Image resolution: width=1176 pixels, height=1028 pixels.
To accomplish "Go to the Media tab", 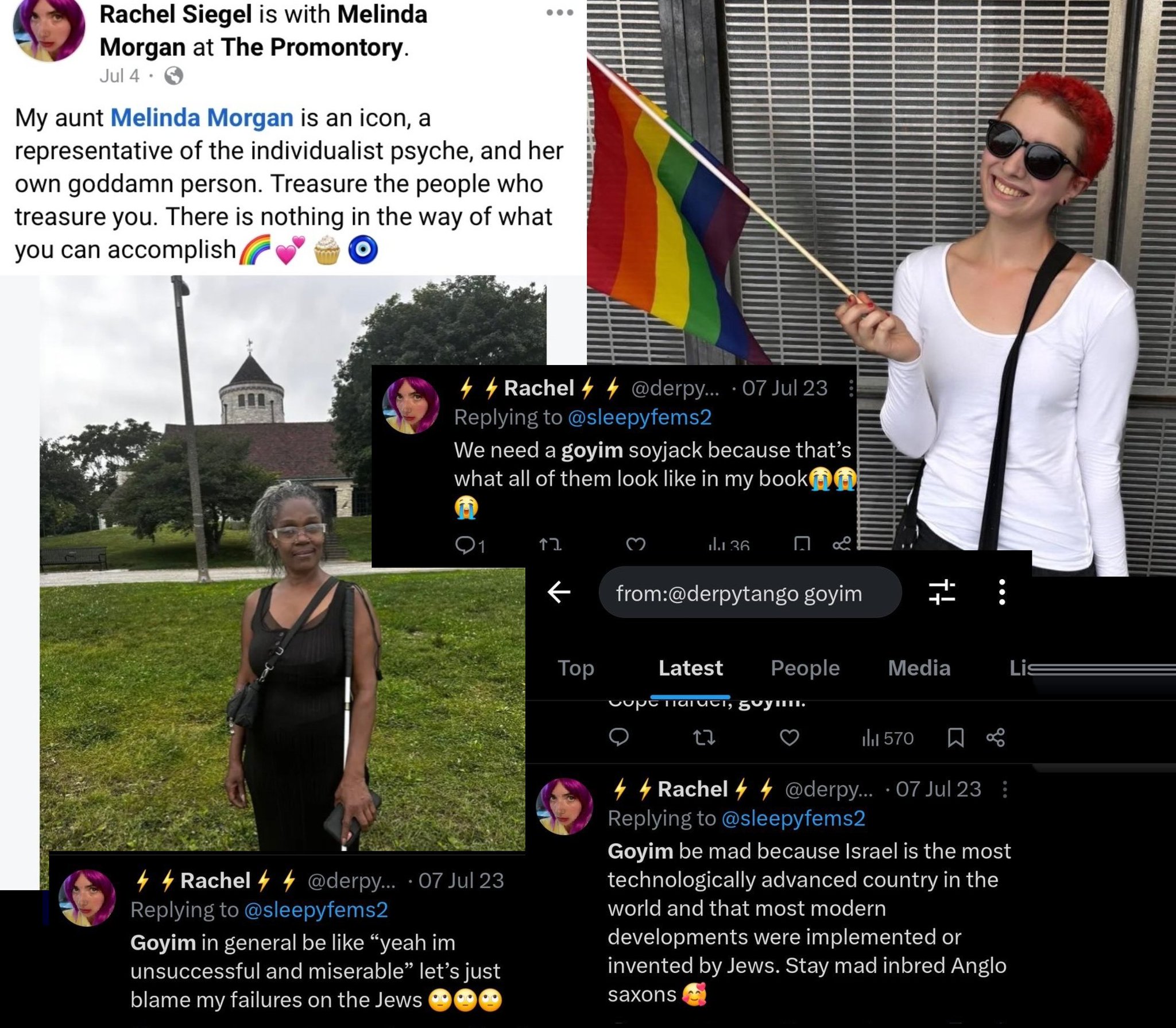I will click(919, 668).
